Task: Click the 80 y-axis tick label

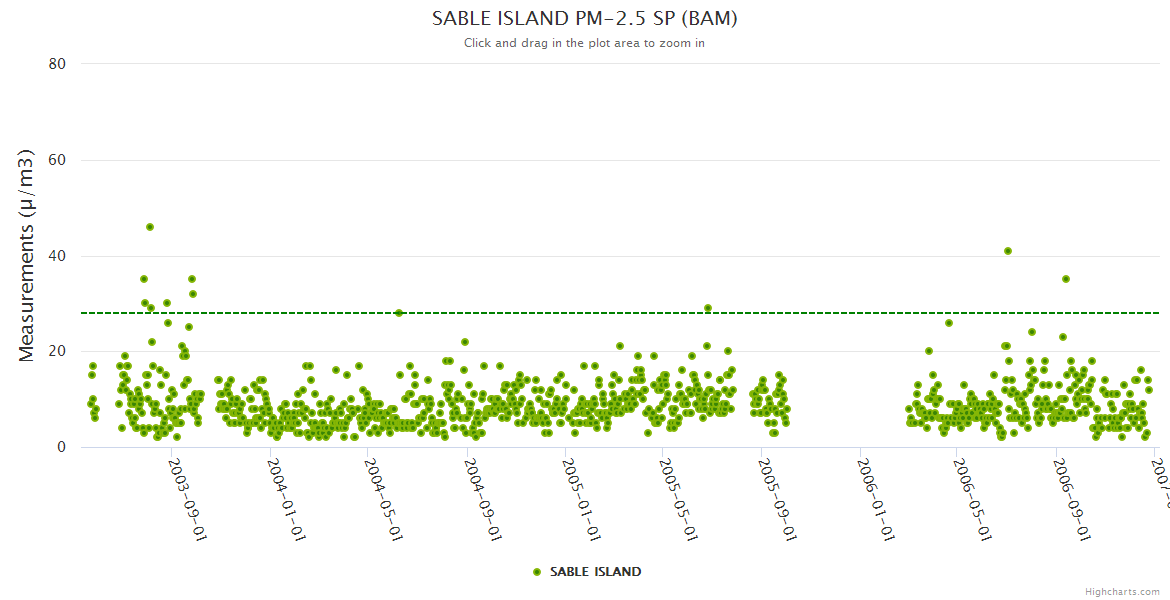Action: (x=57, y=64)
